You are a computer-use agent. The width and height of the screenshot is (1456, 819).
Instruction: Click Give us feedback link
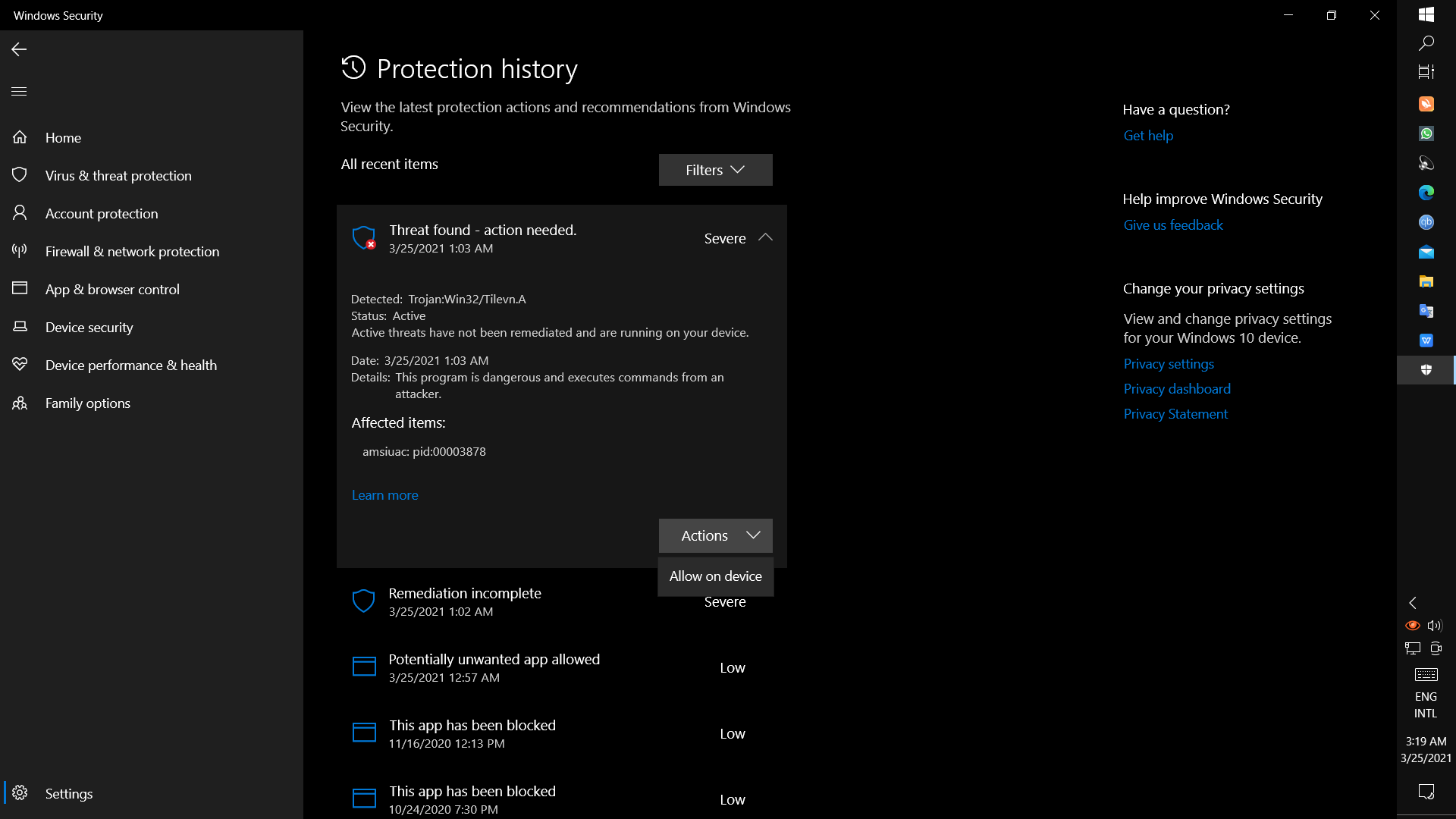click(1173, 225)
